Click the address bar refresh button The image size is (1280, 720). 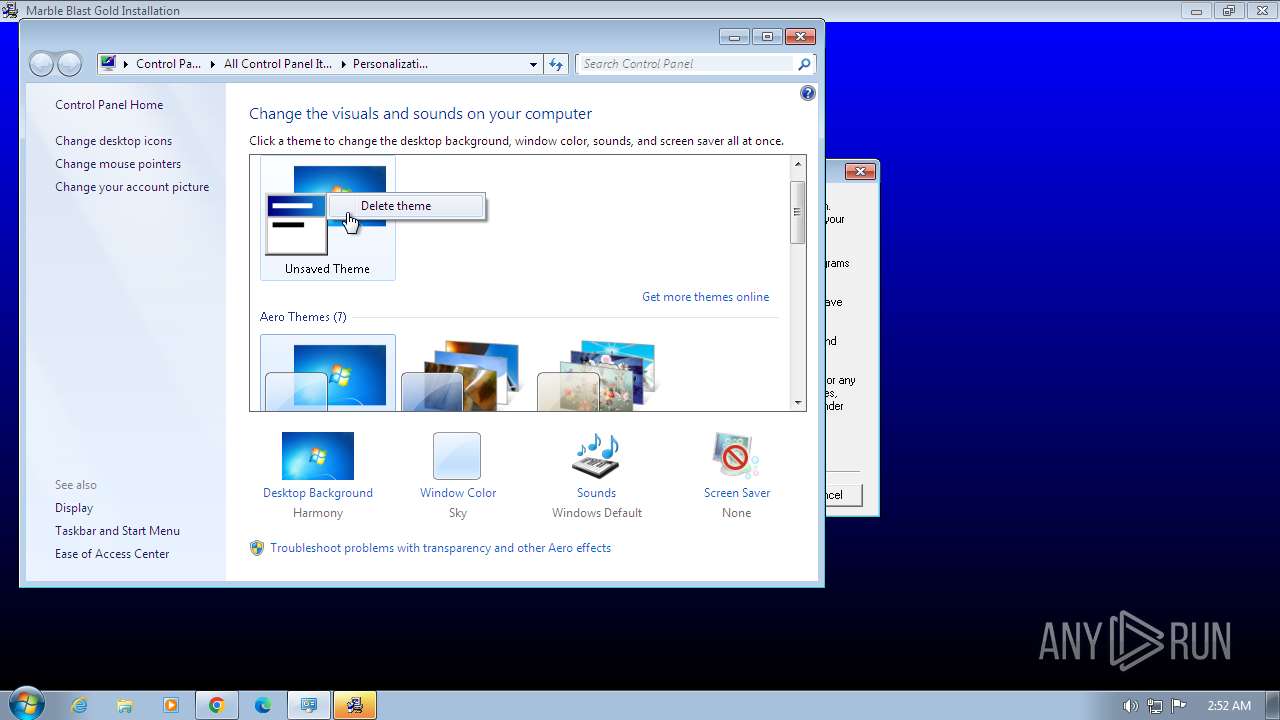click(556, 64)
